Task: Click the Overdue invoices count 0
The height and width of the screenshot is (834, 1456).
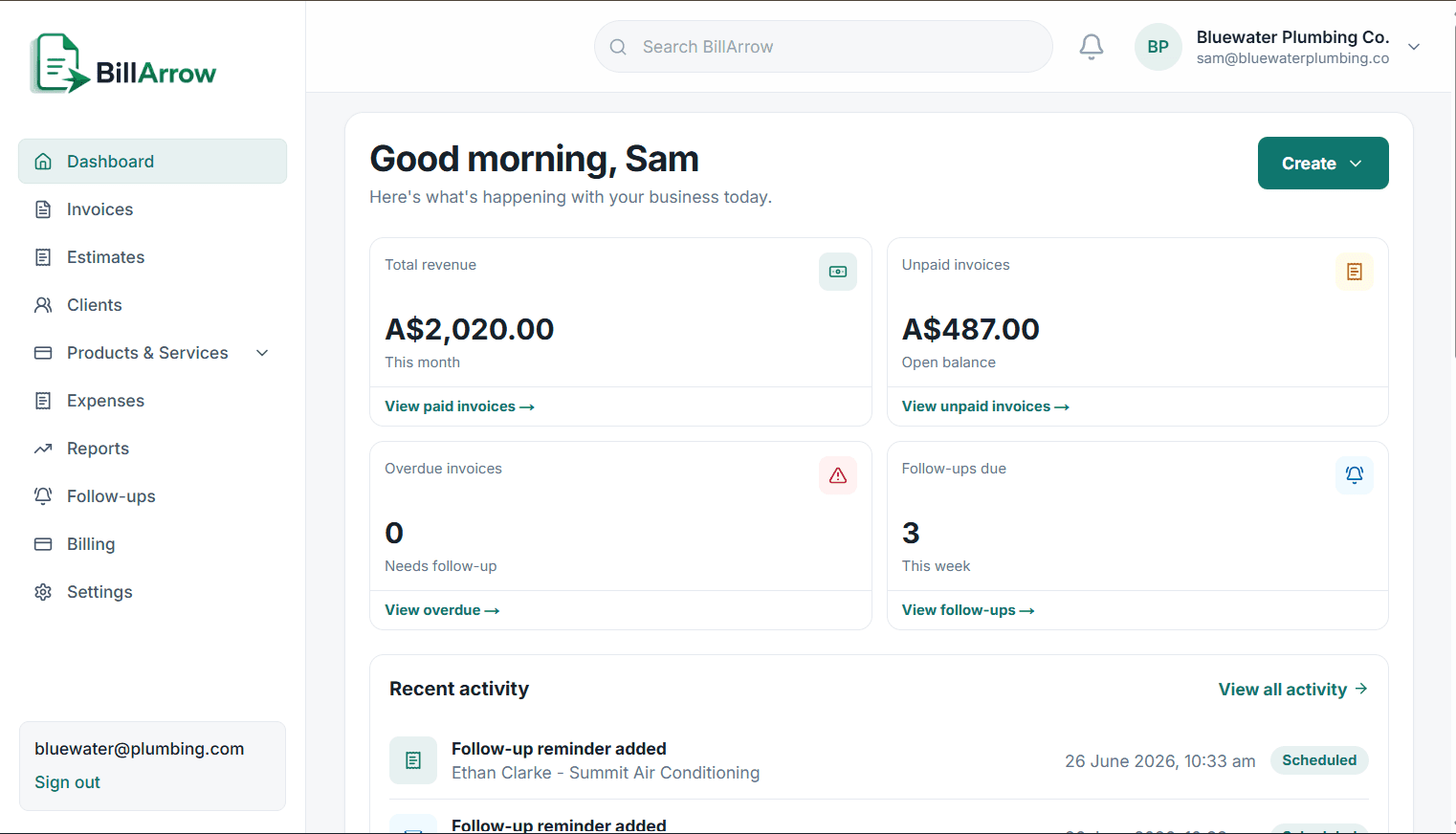Action: click(x=394, y=533)
